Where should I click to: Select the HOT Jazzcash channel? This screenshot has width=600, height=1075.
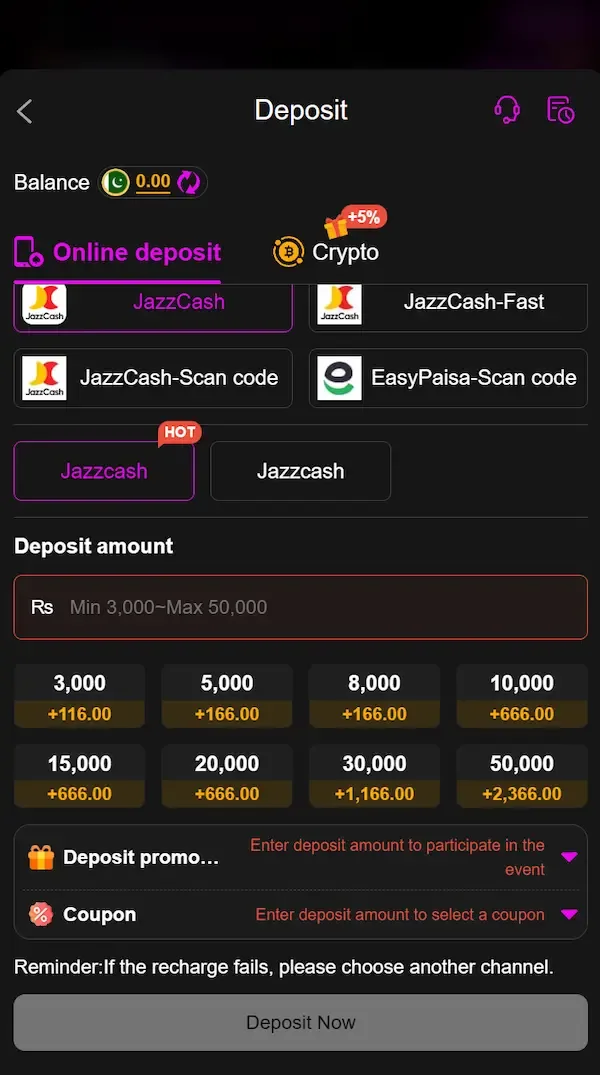click(104, 471)
